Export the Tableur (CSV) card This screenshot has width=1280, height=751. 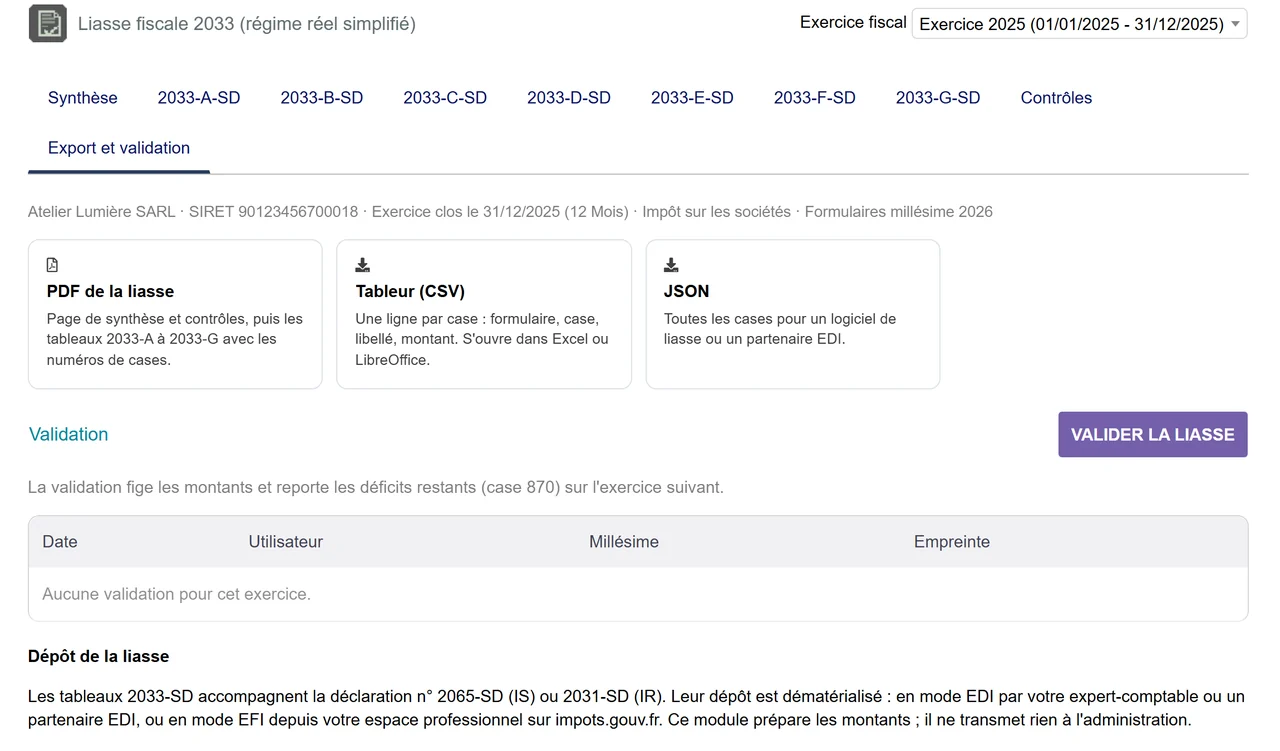(484, 314)
